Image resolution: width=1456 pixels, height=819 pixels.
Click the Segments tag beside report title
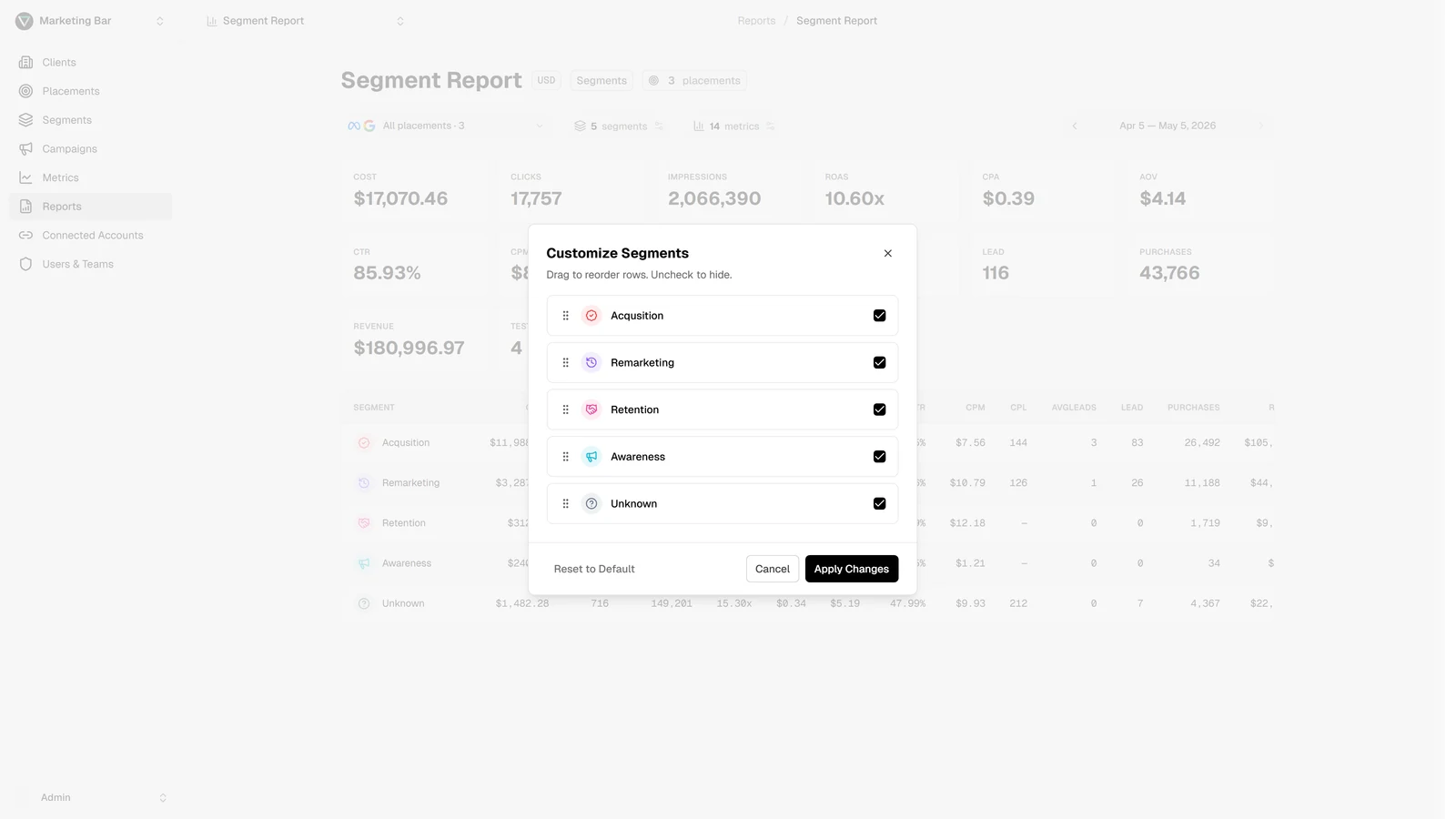click(x=602, y=80)
